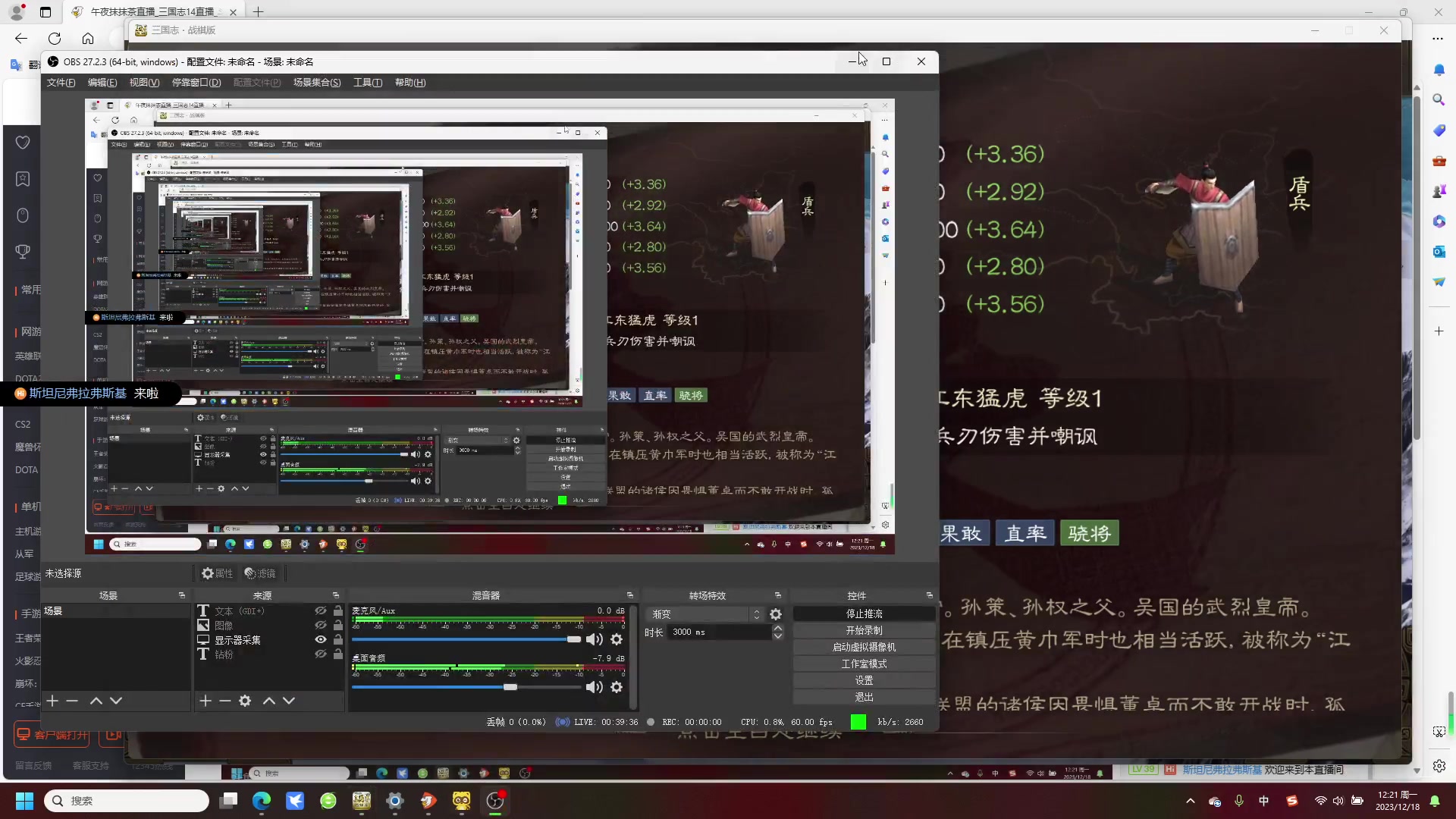This screenshot has width=1456, height=819.
Task: Open Task View from the taskbar
Action: pyautogui.click(x=228, y=801)
